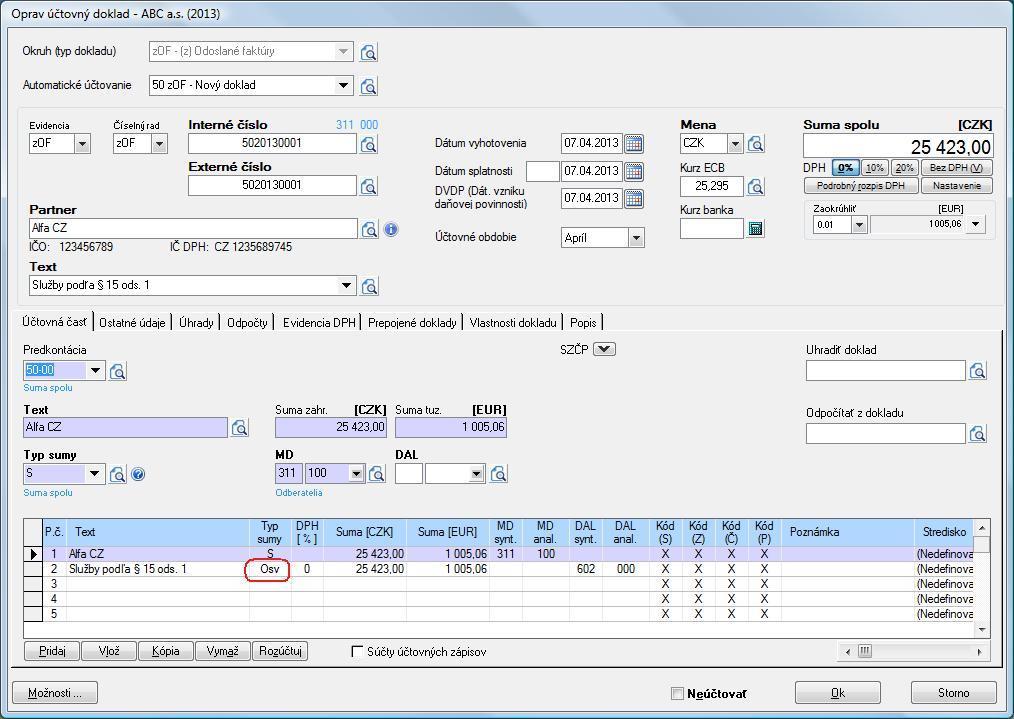Open lookup icon next to Predkontácia
Screen dimensions: 1014x719
[118, 371]
